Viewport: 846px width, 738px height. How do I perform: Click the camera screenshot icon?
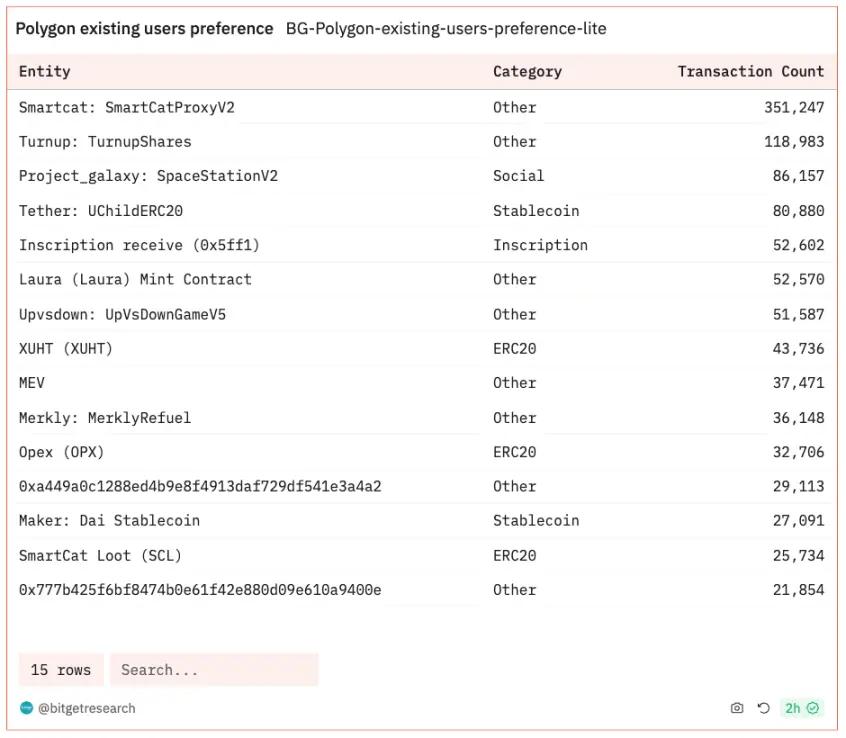click(x=737, y=708)
